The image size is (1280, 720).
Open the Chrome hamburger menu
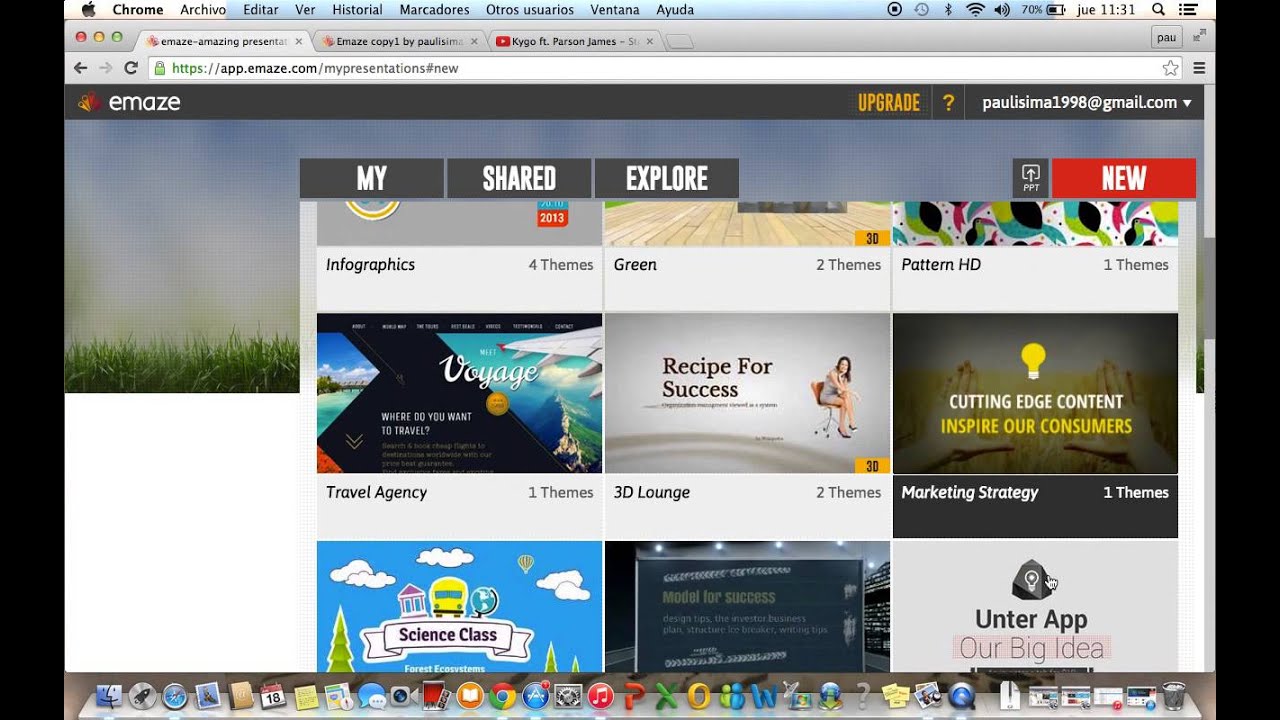pos(1199,68)
